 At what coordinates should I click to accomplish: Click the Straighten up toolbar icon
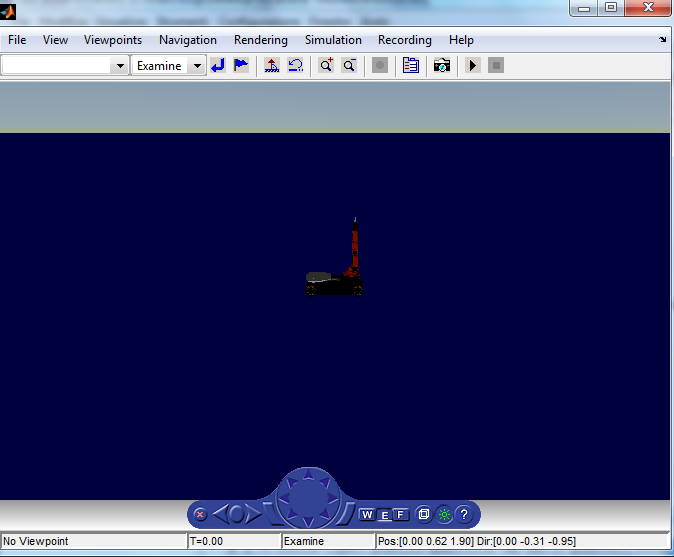point(271,66)
